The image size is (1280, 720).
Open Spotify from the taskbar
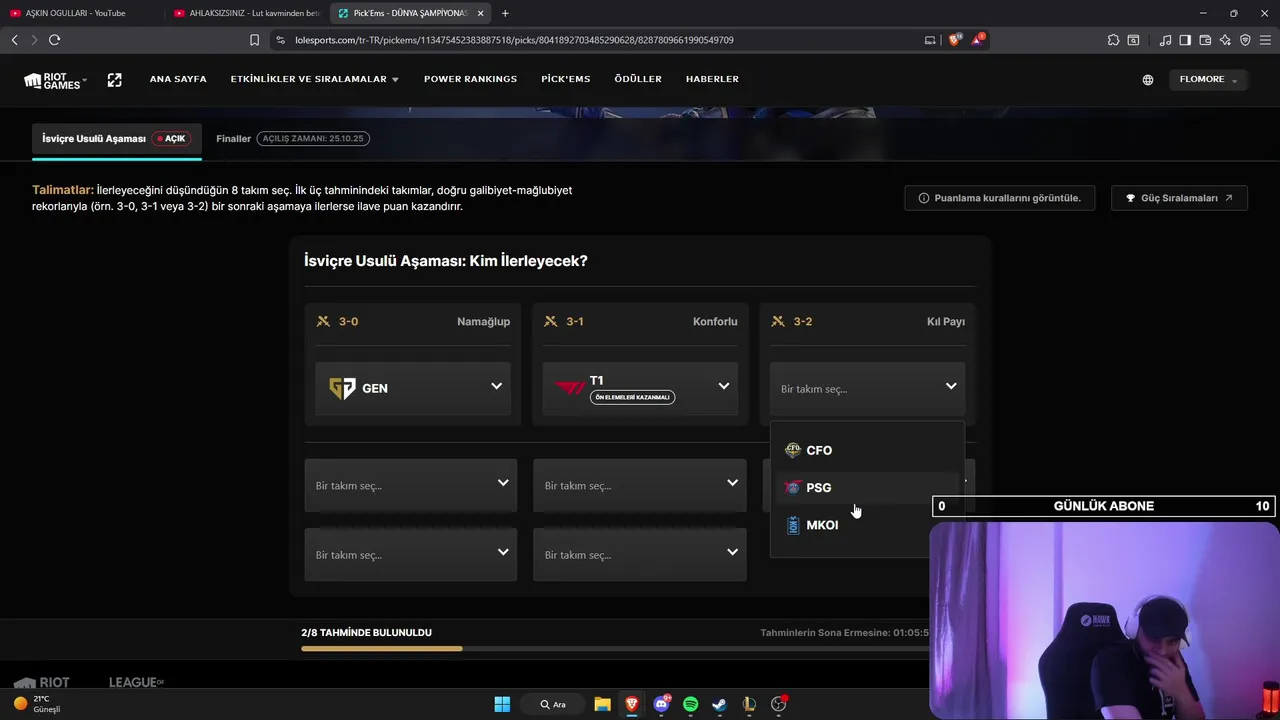690,704
